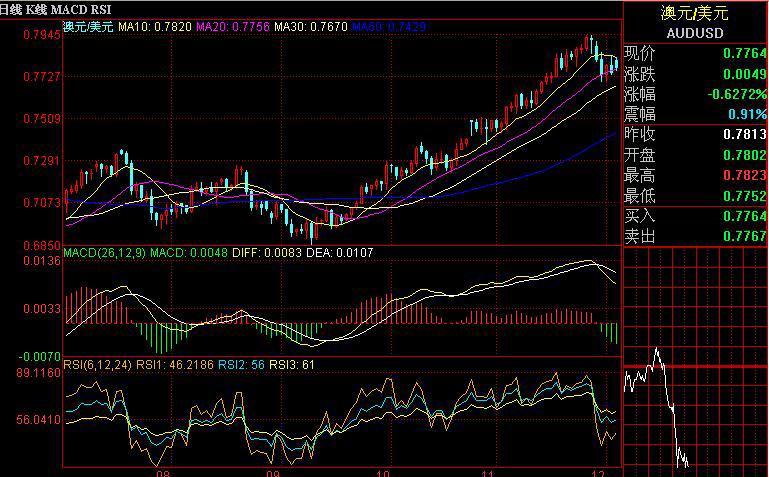
Task: Click the 卖出 row label
Action: point(640,236)
